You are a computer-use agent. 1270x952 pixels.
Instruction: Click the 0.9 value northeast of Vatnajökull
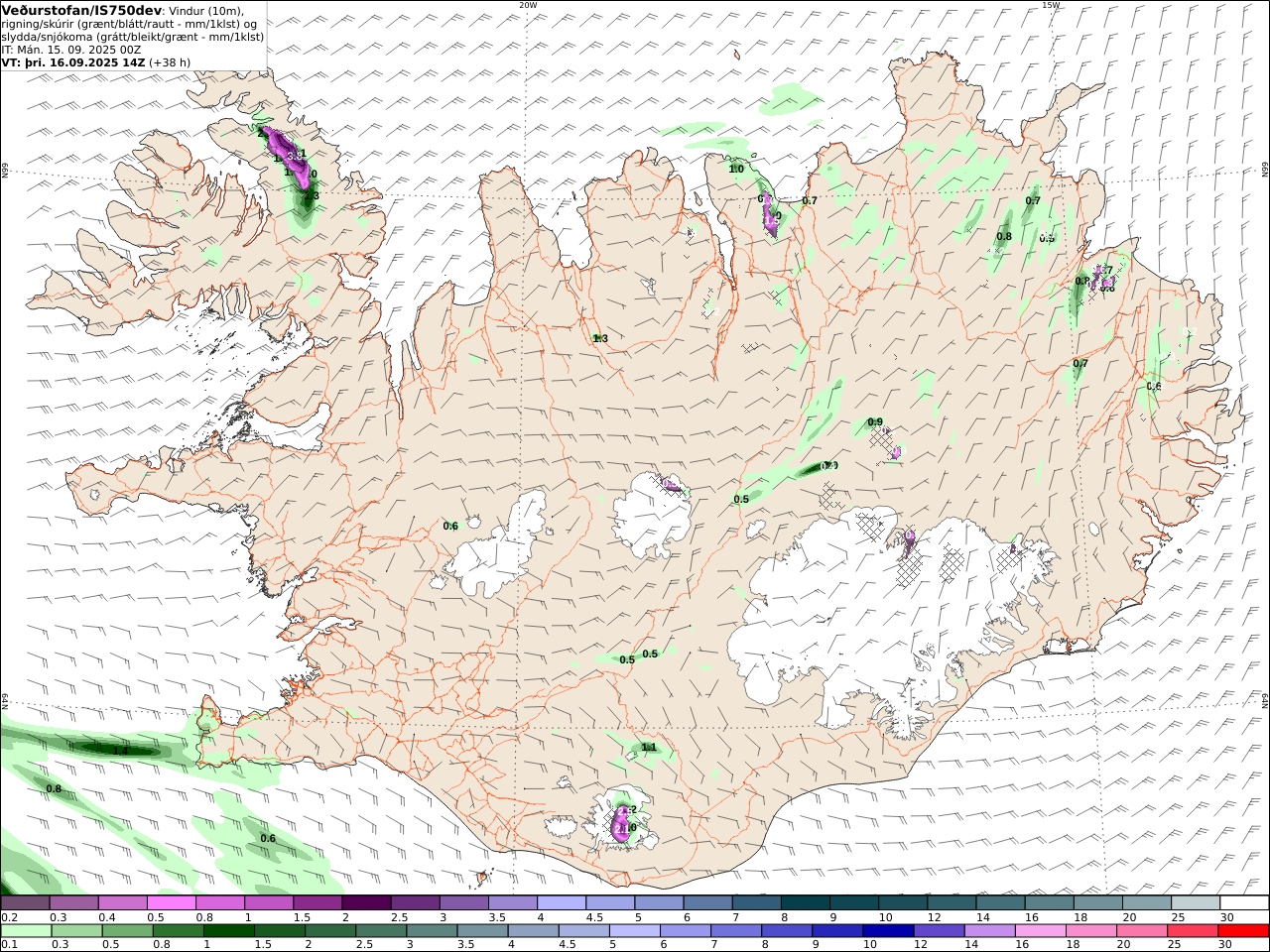pos(875,422)
